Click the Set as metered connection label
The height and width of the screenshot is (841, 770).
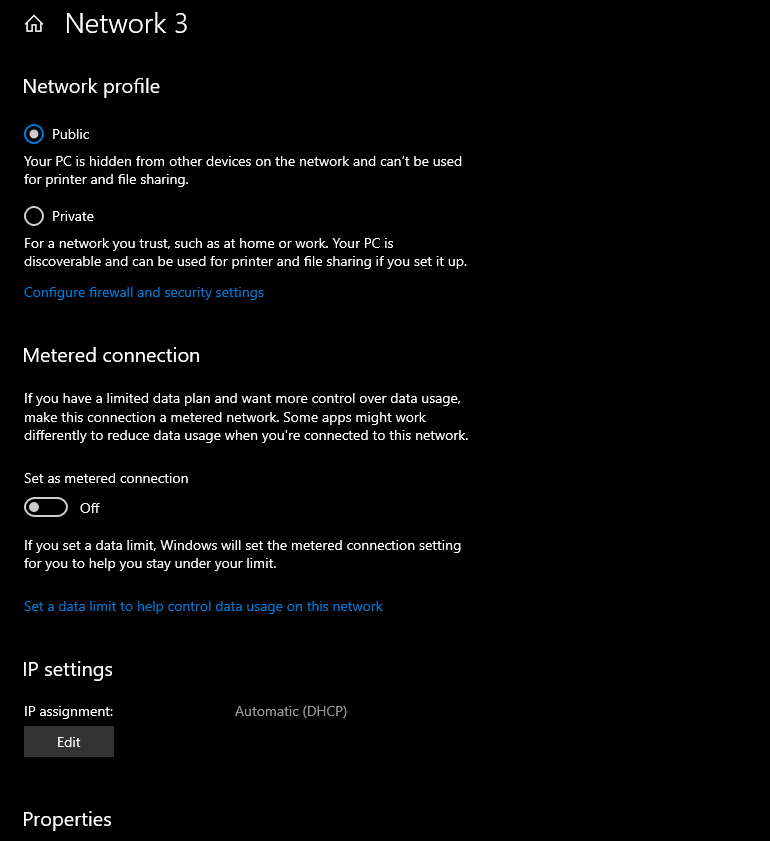tap(106, 478)
